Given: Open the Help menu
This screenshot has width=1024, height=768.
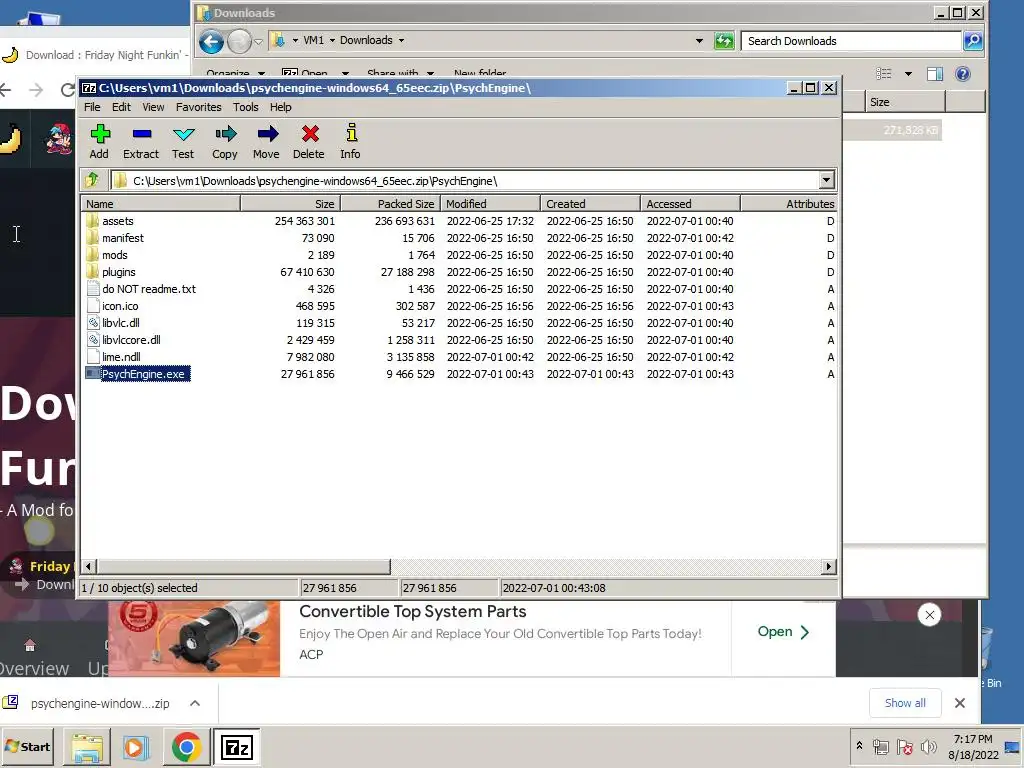Looking at the screenshot, I should point(281,107).
